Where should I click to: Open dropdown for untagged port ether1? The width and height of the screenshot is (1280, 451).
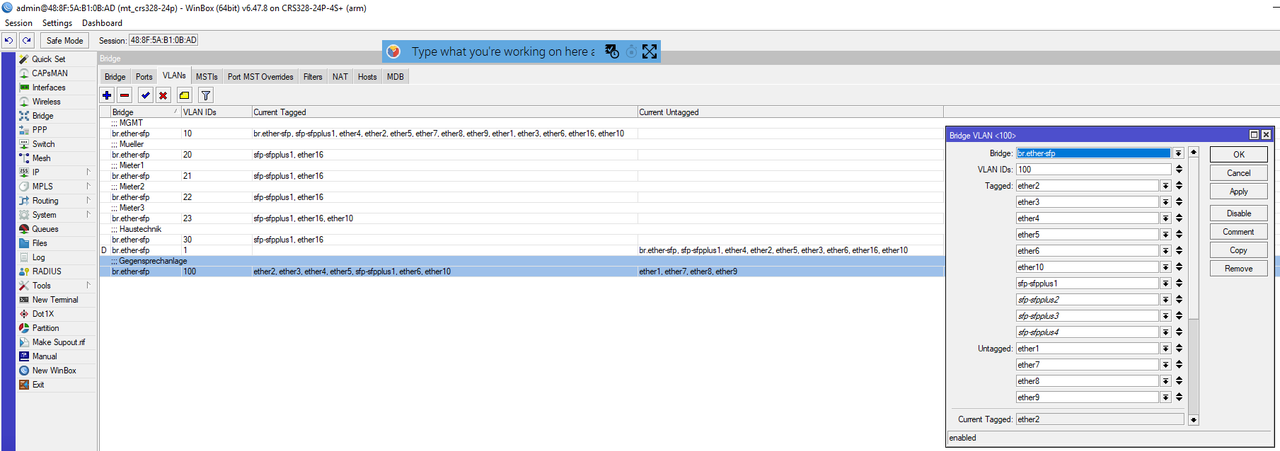click(1166, 348)
